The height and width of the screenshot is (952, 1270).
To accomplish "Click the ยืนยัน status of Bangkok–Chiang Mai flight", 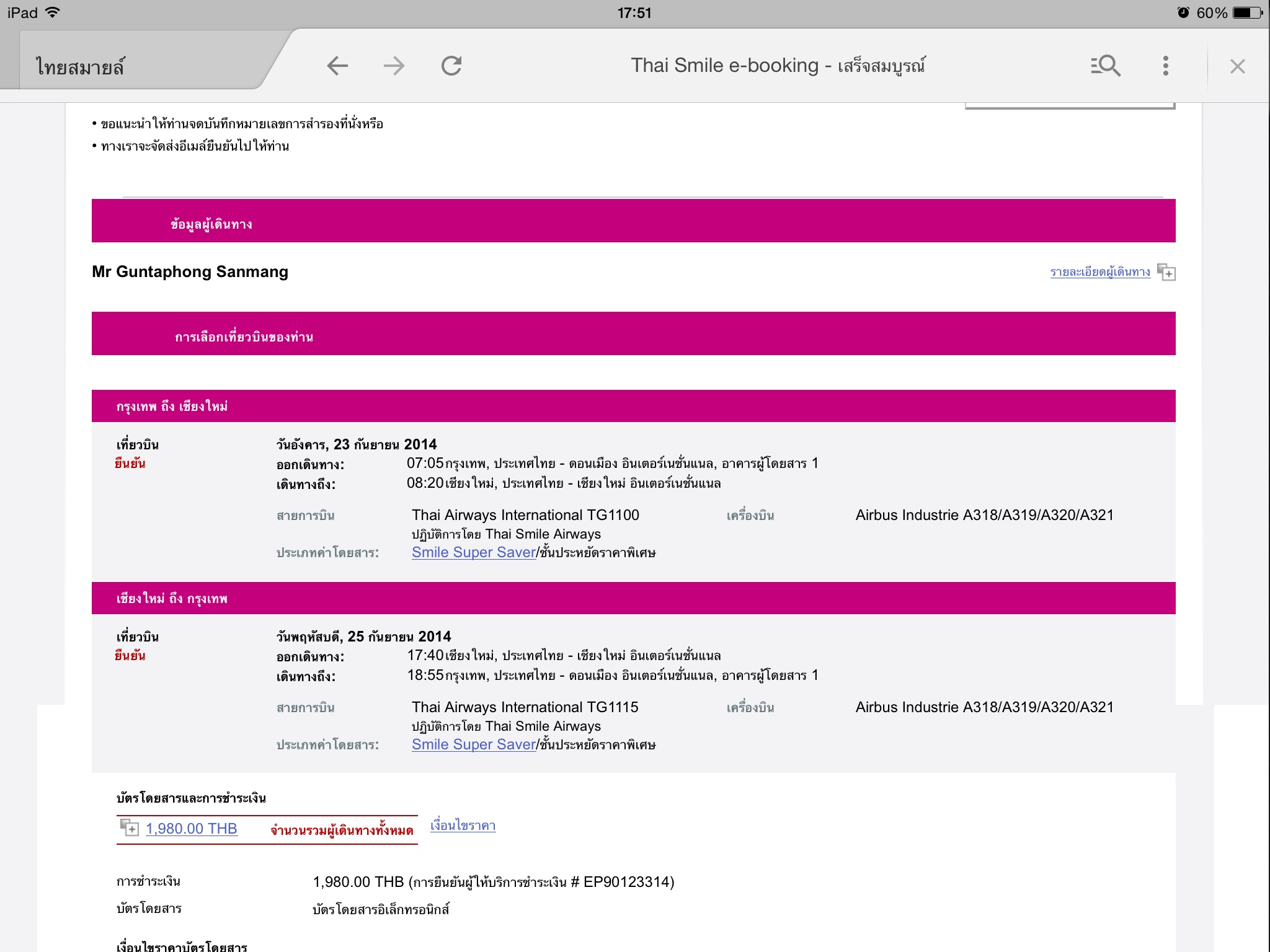I will [130, 463].
